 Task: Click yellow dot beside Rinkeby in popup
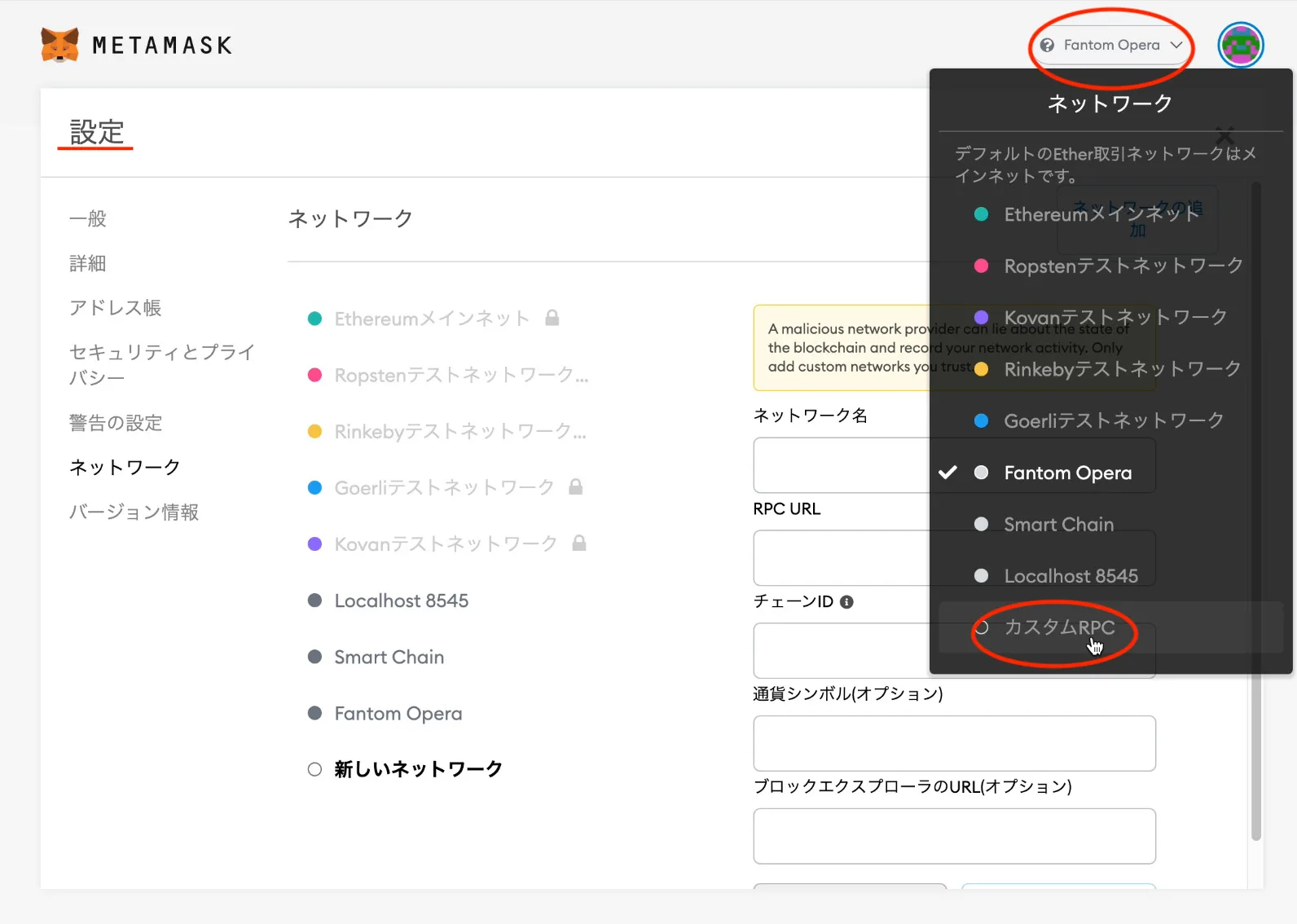[981, 369]
